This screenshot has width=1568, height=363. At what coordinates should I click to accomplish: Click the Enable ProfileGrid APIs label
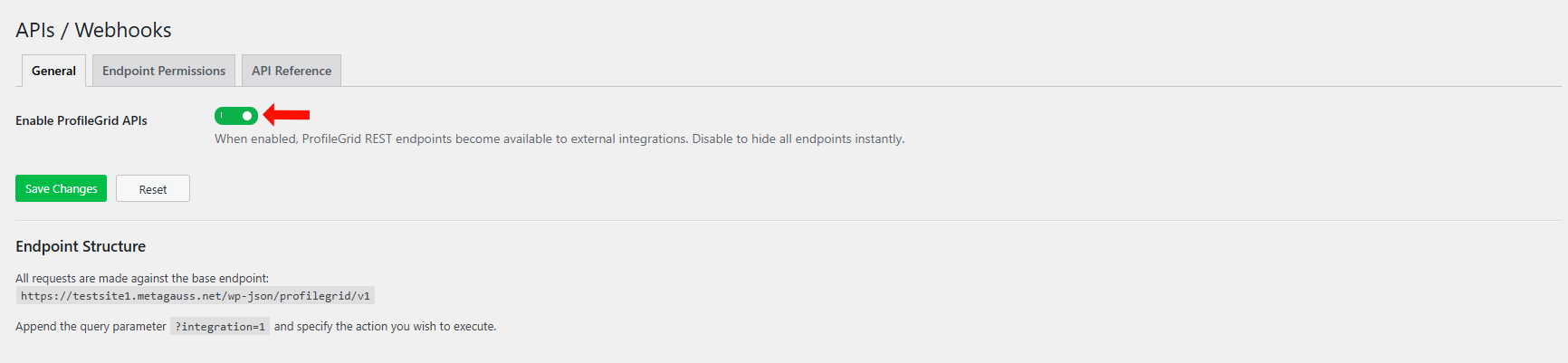click(81, 120)
